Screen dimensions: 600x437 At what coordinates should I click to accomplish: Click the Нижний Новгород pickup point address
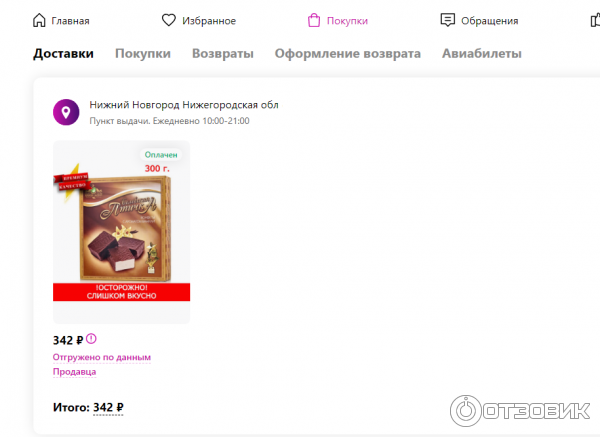click(184, 105)
